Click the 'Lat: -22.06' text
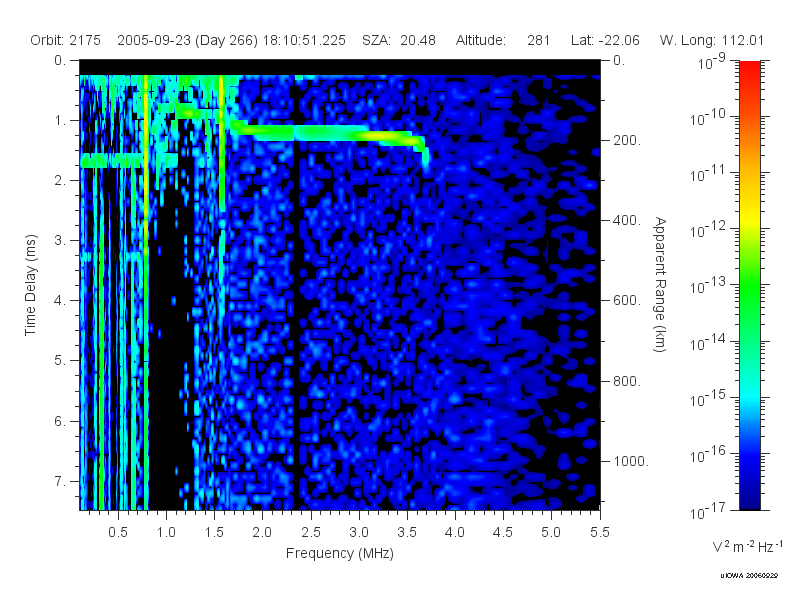800x600 pixels. [x=605, y=40]
